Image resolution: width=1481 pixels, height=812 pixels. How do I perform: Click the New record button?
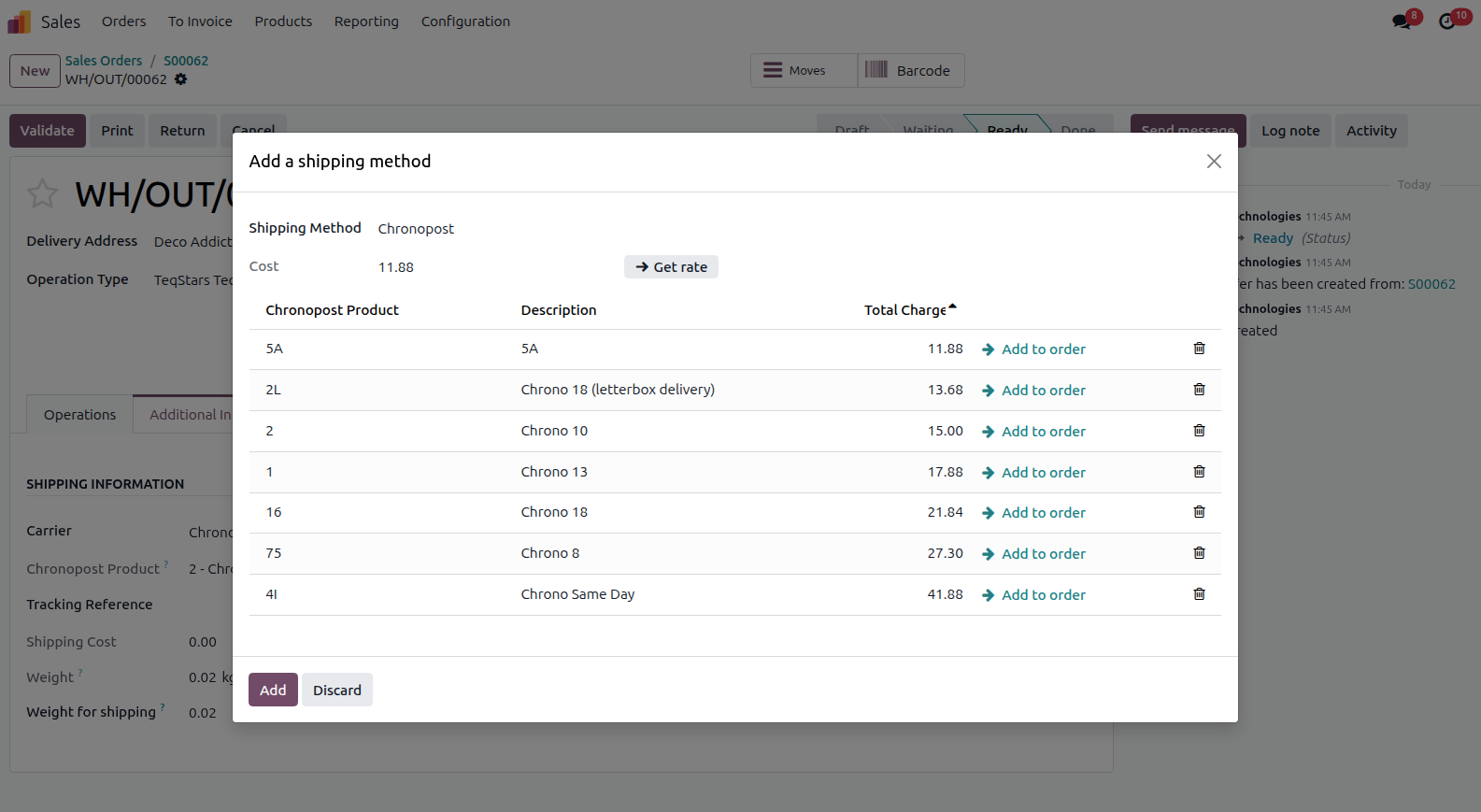(35, 71)
